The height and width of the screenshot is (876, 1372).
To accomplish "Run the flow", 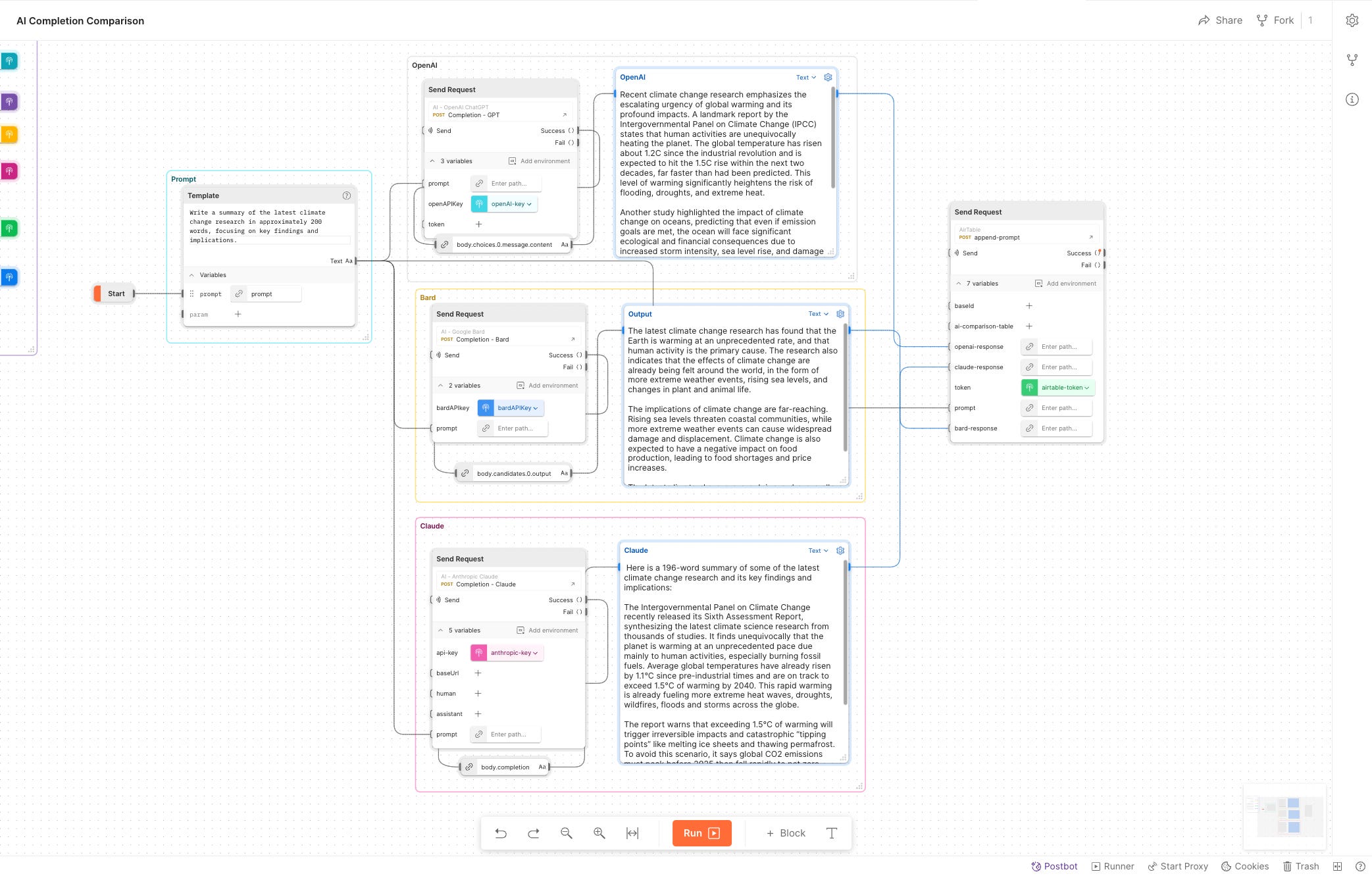I will (x=701, y=833).
